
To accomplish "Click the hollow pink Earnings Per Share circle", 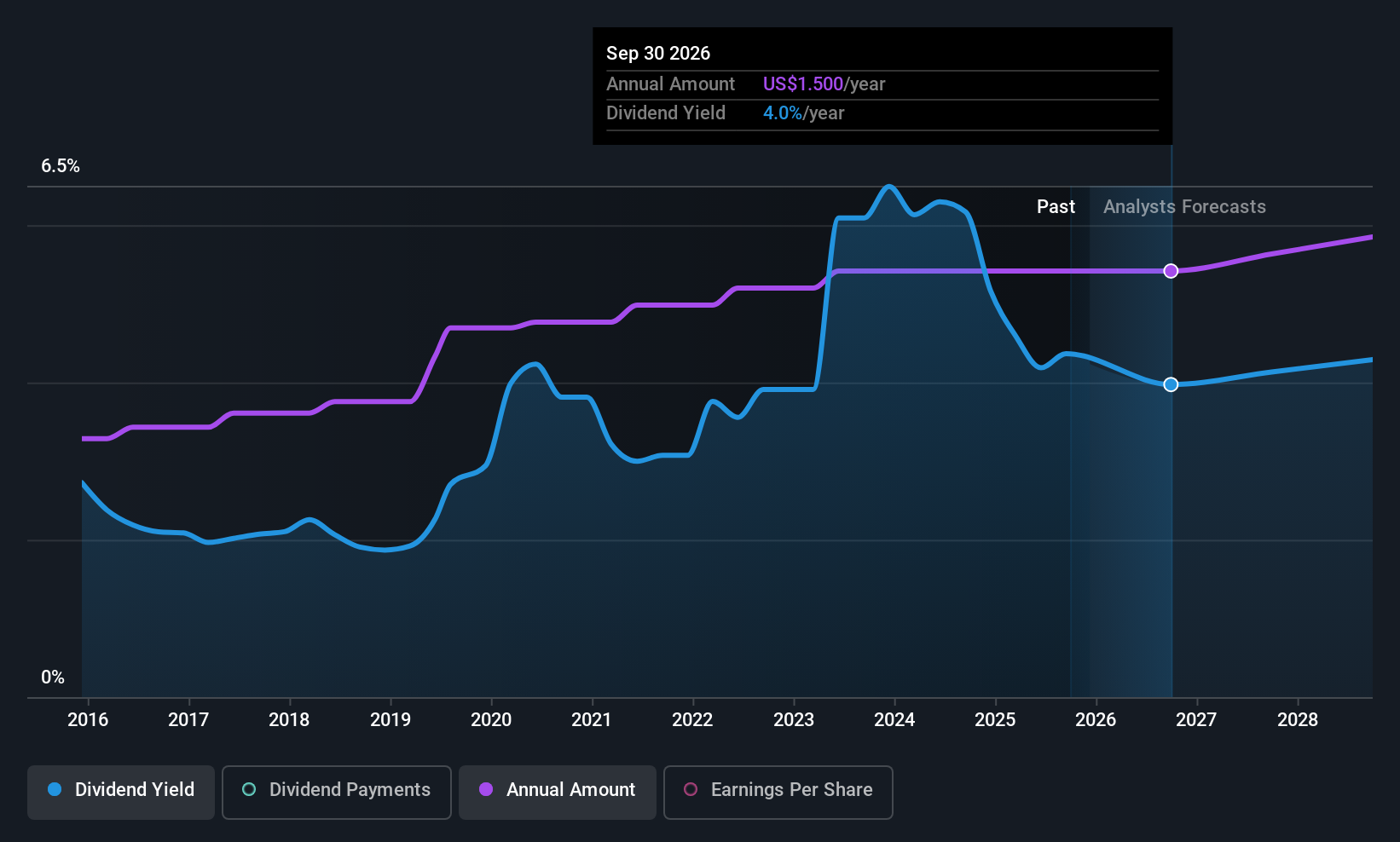I will tap(691, 789).
